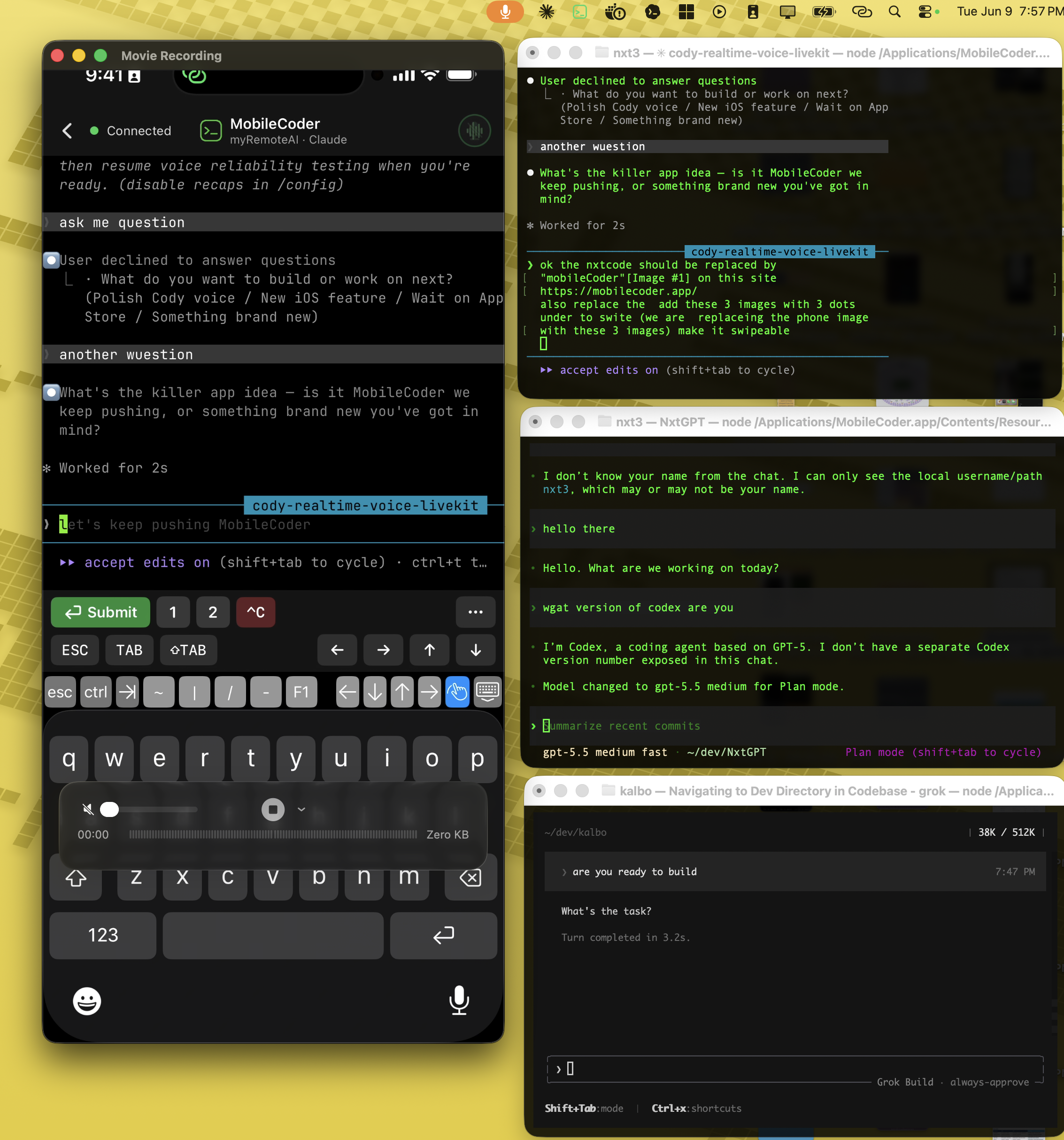
Task: Tap the pipe character accessory key
Action: pyautogui.click(x=194, y=692)
